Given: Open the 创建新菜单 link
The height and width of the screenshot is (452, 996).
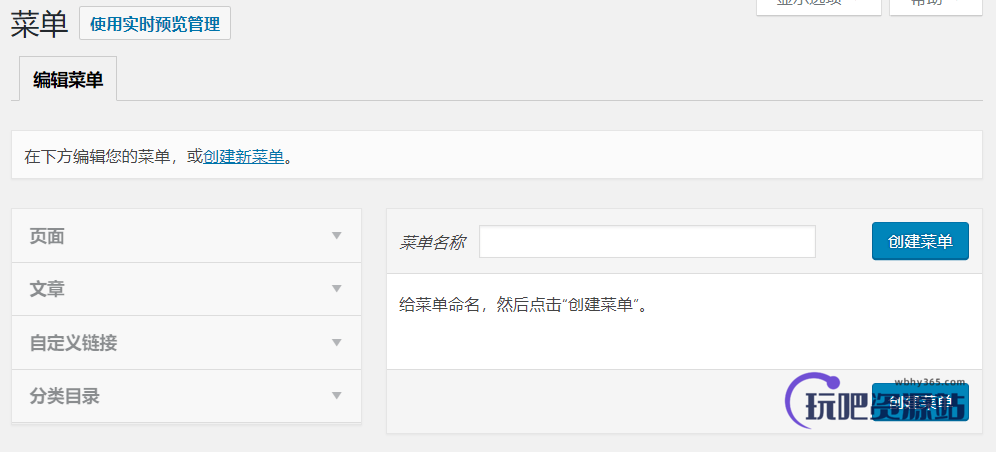Looking at the screenshot, I should 243,157.
